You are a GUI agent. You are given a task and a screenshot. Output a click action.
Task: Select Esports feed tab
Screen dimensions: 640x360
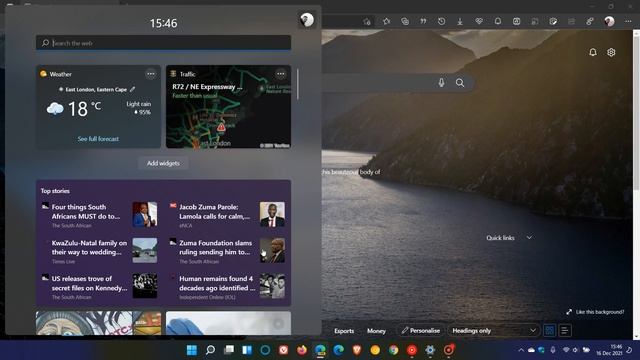(344, 331)
